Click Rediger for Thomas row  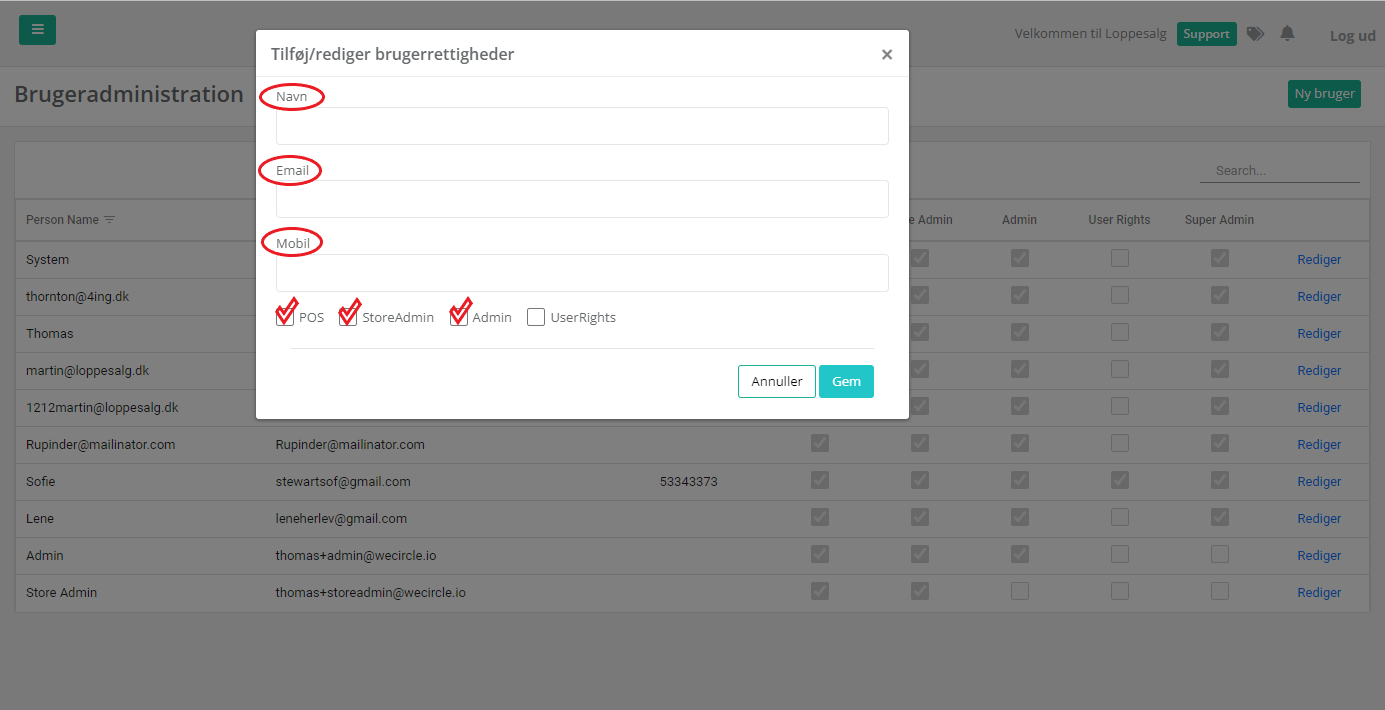click(x=1319, y=333)
